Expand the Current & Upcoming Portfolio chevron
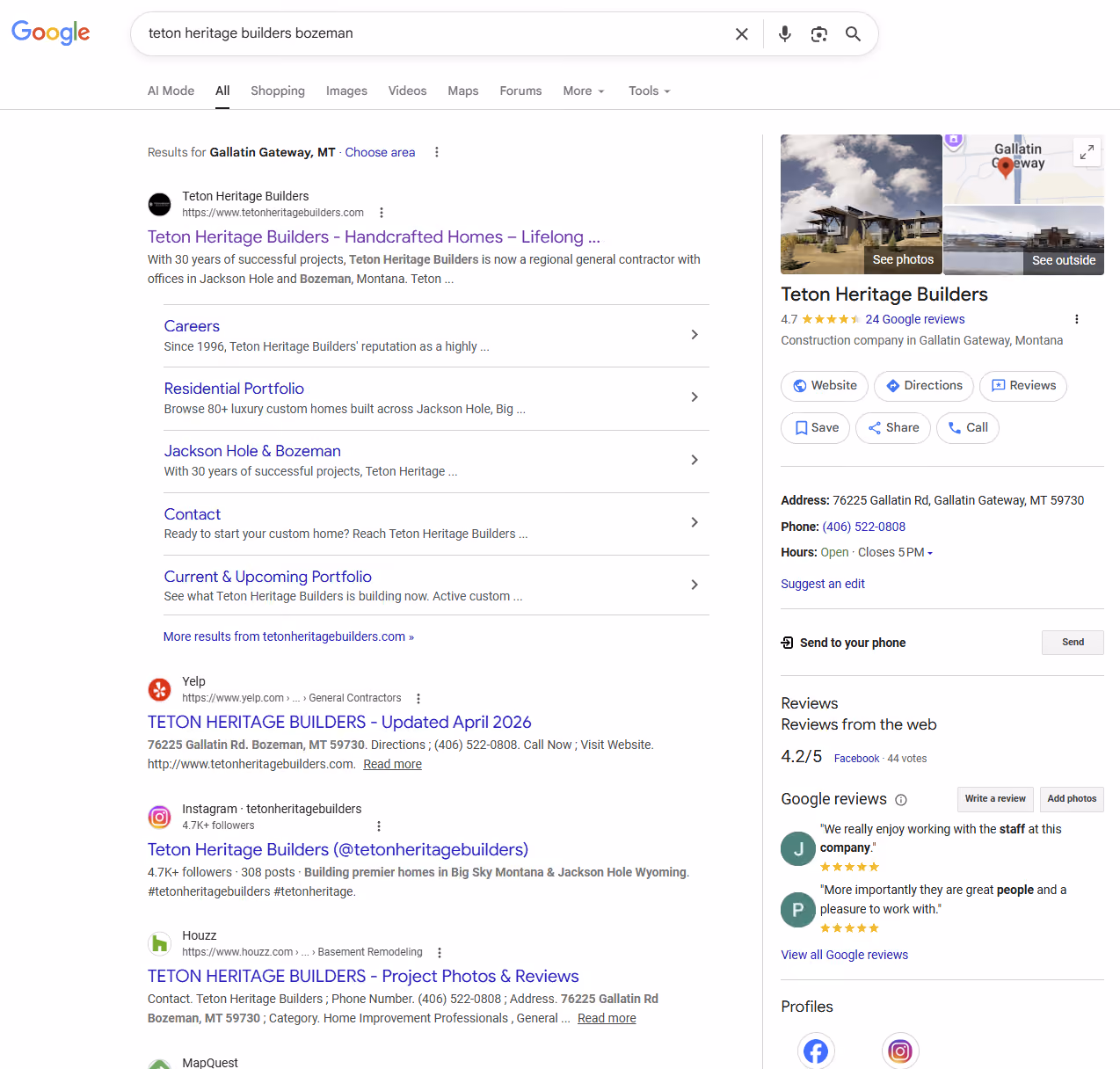This screenshot has width=1120, height=1069. tap(695, 585)
